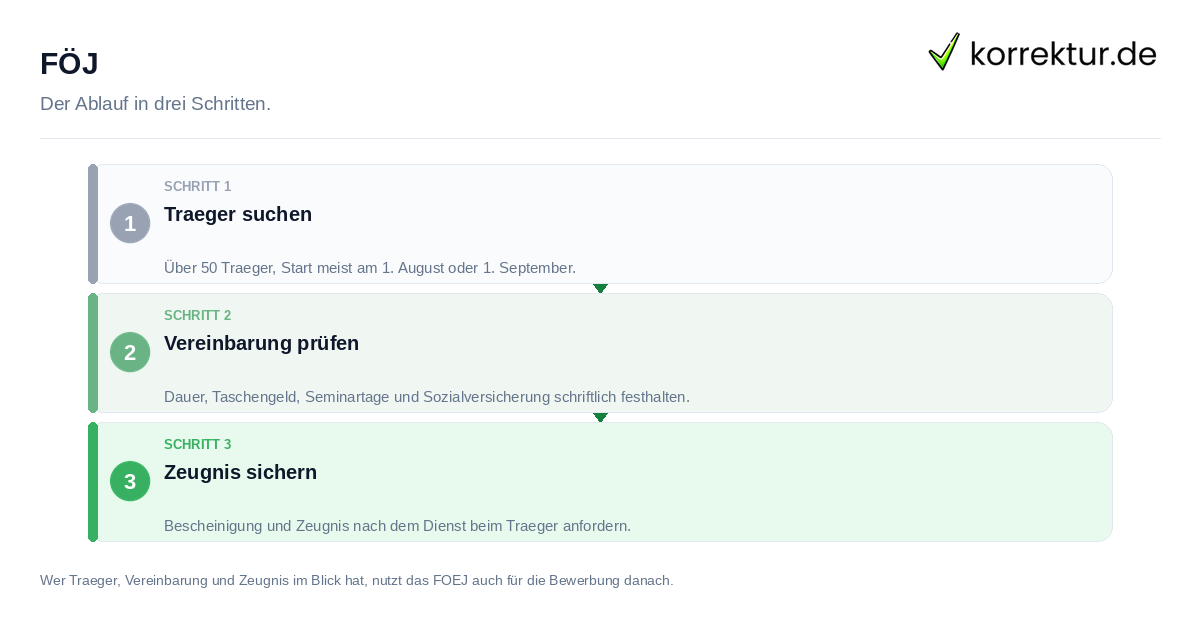The width and height of the screenshot is (1200, 630).
Task: Click the green checkmark logo icon
Action: coord(944,51)
